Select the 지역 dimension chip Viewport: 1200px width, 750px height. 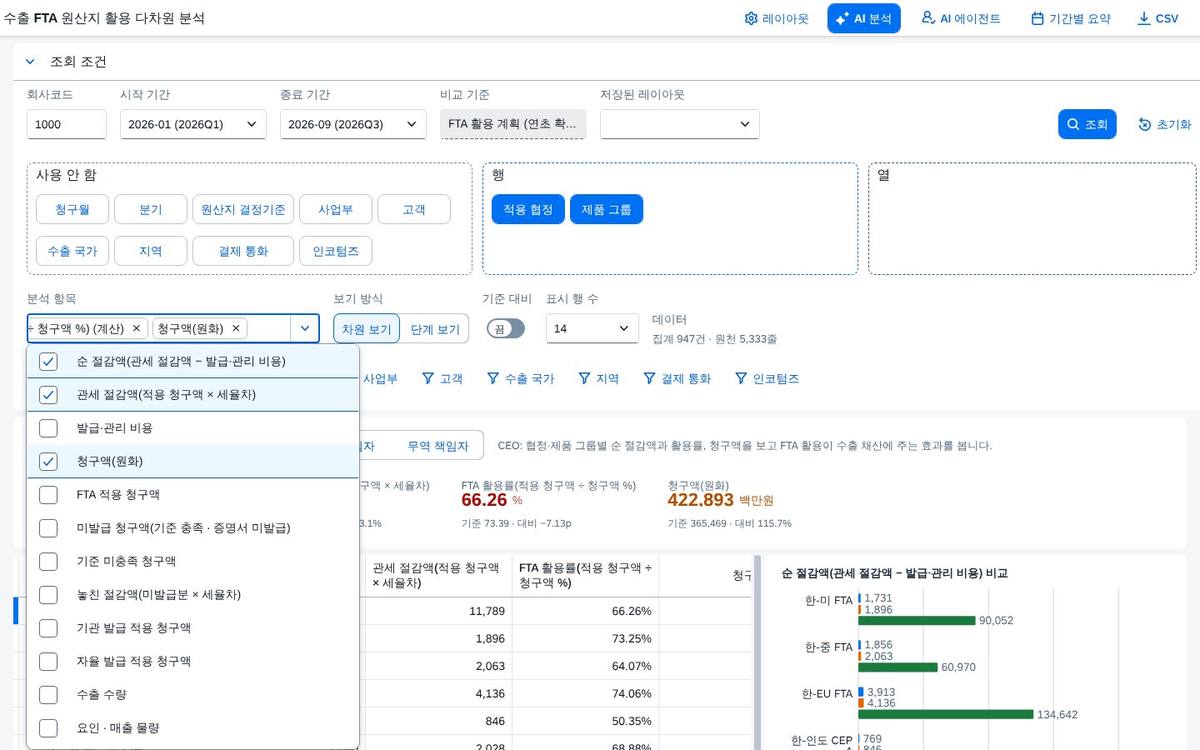tap(151, 251)
